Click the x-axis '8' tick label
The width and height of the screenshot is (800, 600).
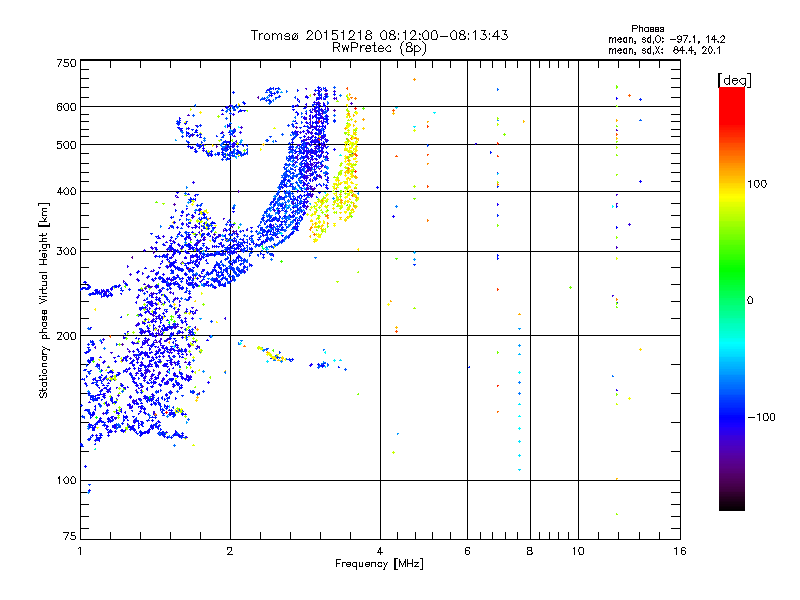pos(530,551)
